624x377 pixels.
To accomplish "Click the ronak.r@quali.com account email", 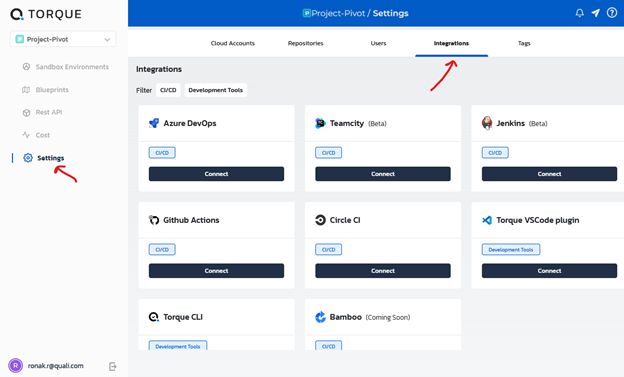I will click(56, 365).
